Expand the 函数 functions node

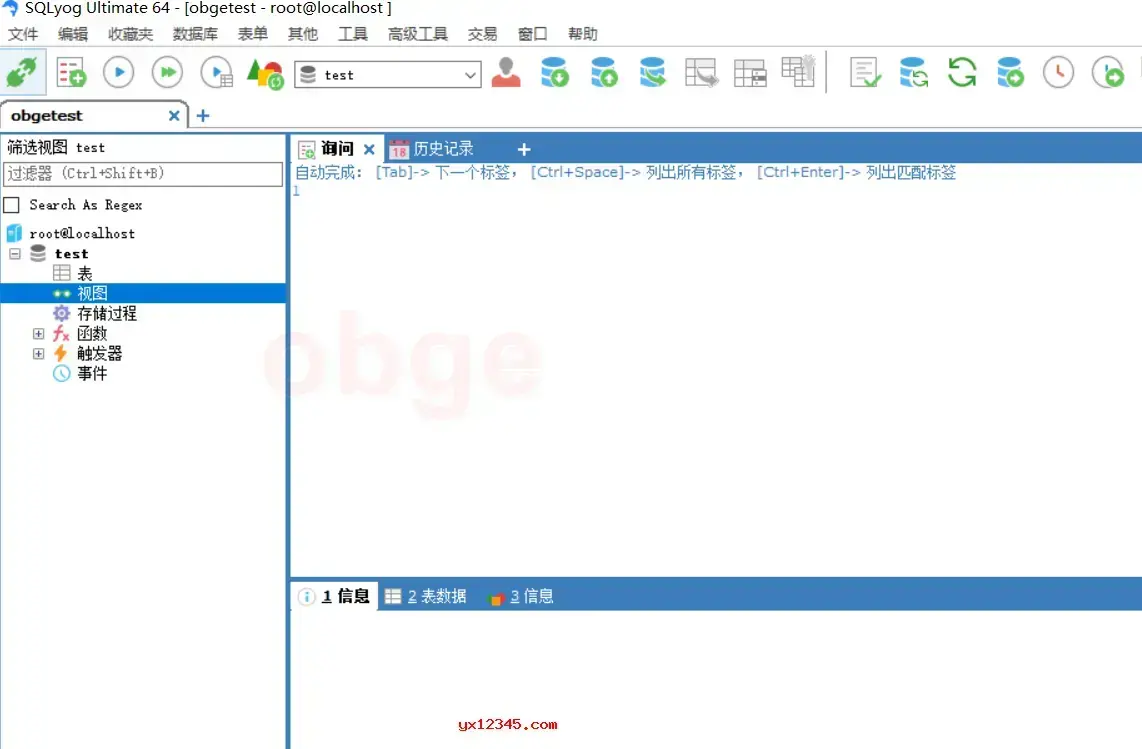coord(39,334)
